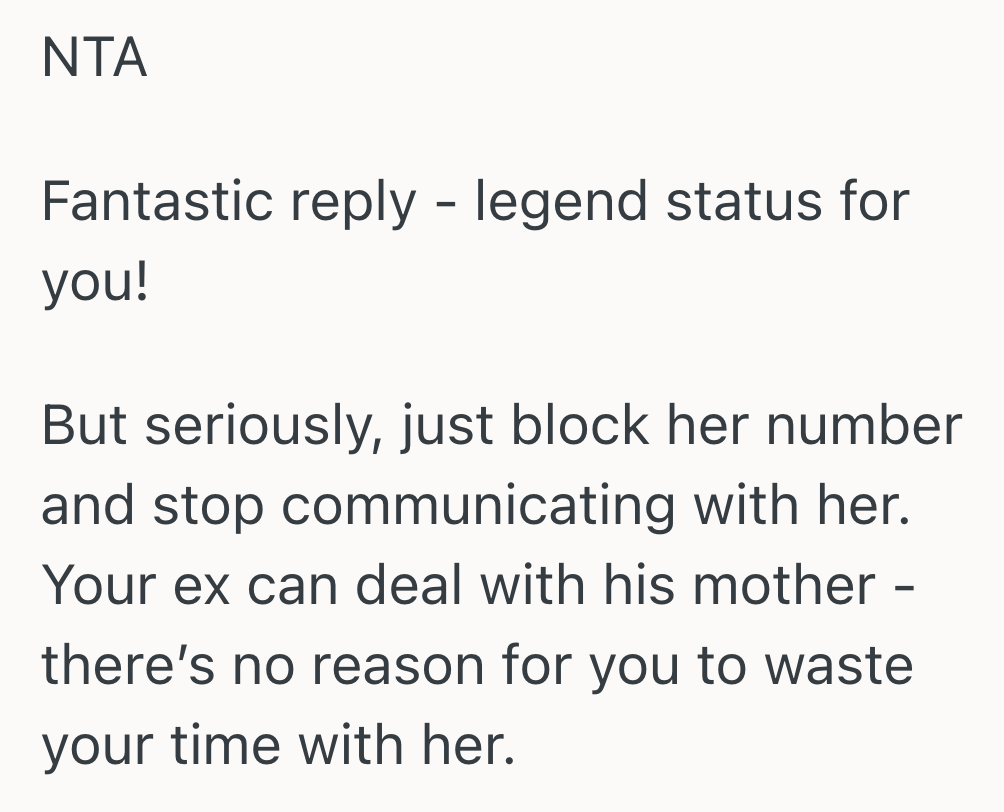
Task: Click the word "mother"
Action: coord(784,586)
